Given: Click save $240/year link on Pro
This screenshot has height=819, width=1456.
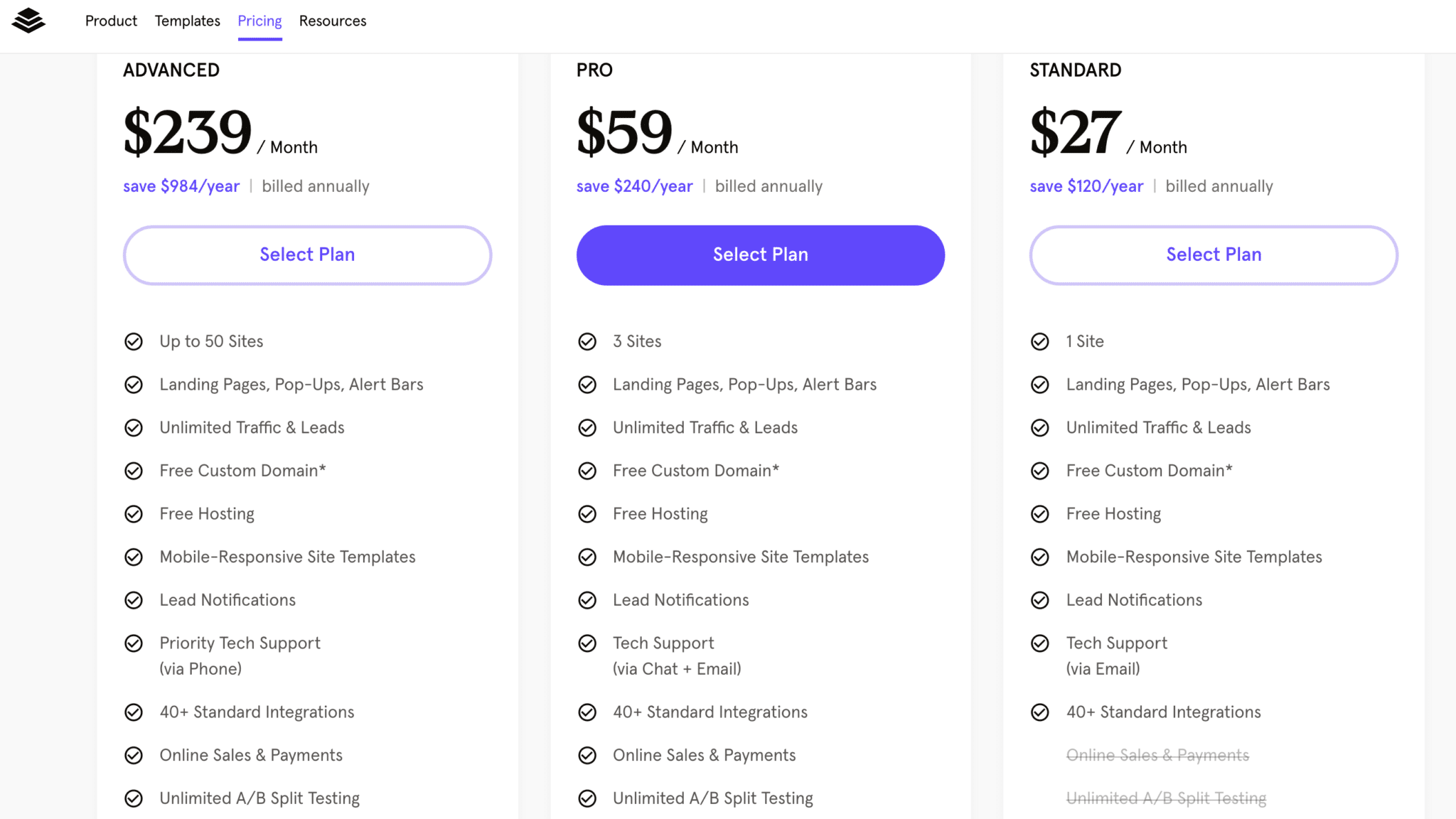Looking at the screenshot, I should 634,186.
